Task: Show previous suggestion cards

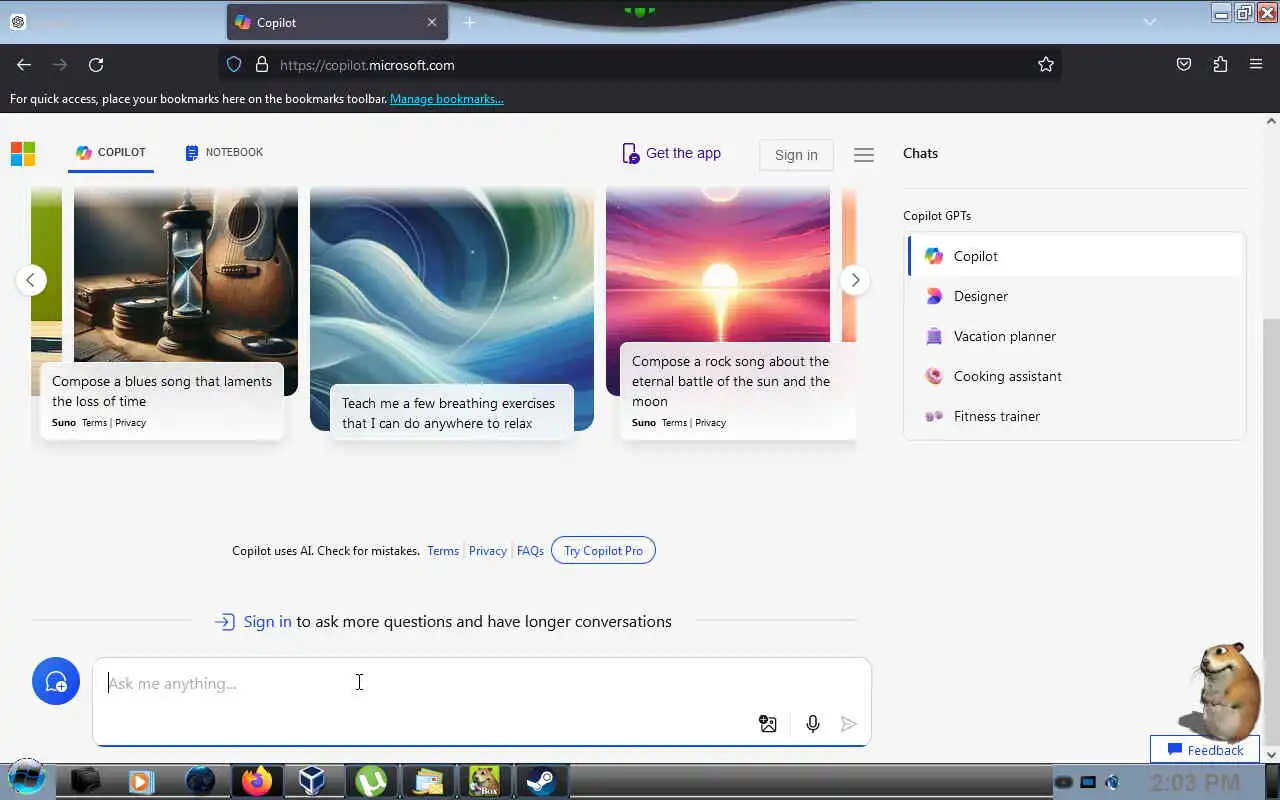Action: (31, 280)
